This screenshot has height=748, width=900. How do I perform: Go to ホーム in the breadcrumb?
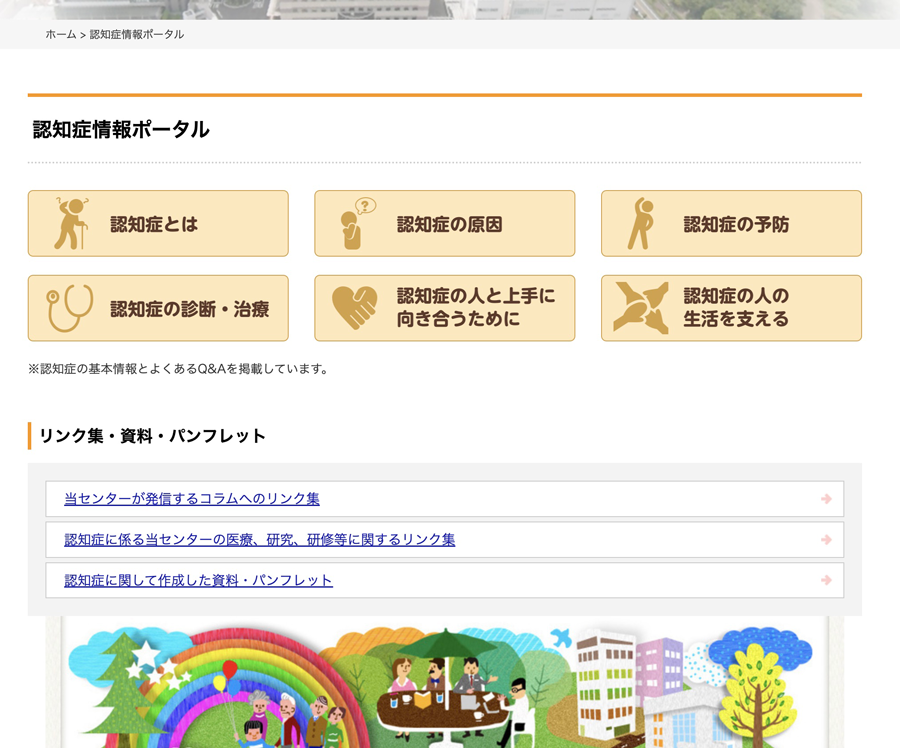pyautogui.click(x=60, y=34)
